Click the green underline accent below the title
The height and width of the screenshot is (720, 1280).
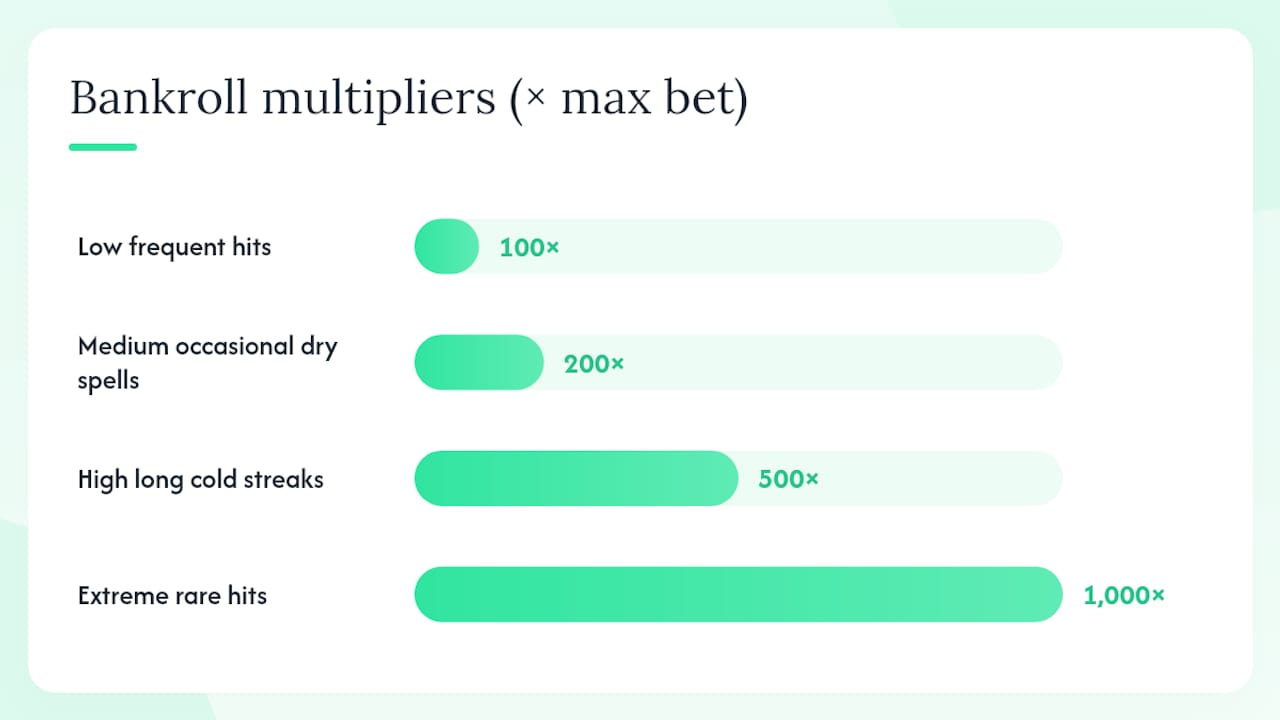pos(103,147)
